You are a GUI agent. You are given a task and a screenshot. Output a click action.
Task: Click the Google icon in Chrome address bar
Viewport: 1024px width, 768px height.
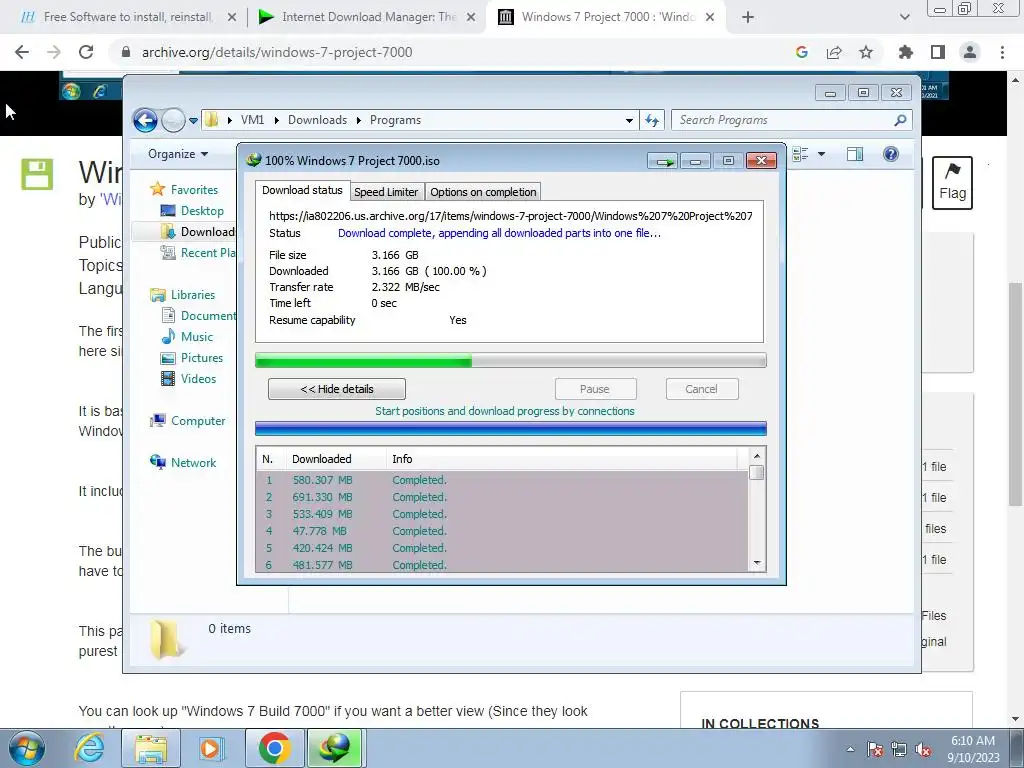pos(802,52)
